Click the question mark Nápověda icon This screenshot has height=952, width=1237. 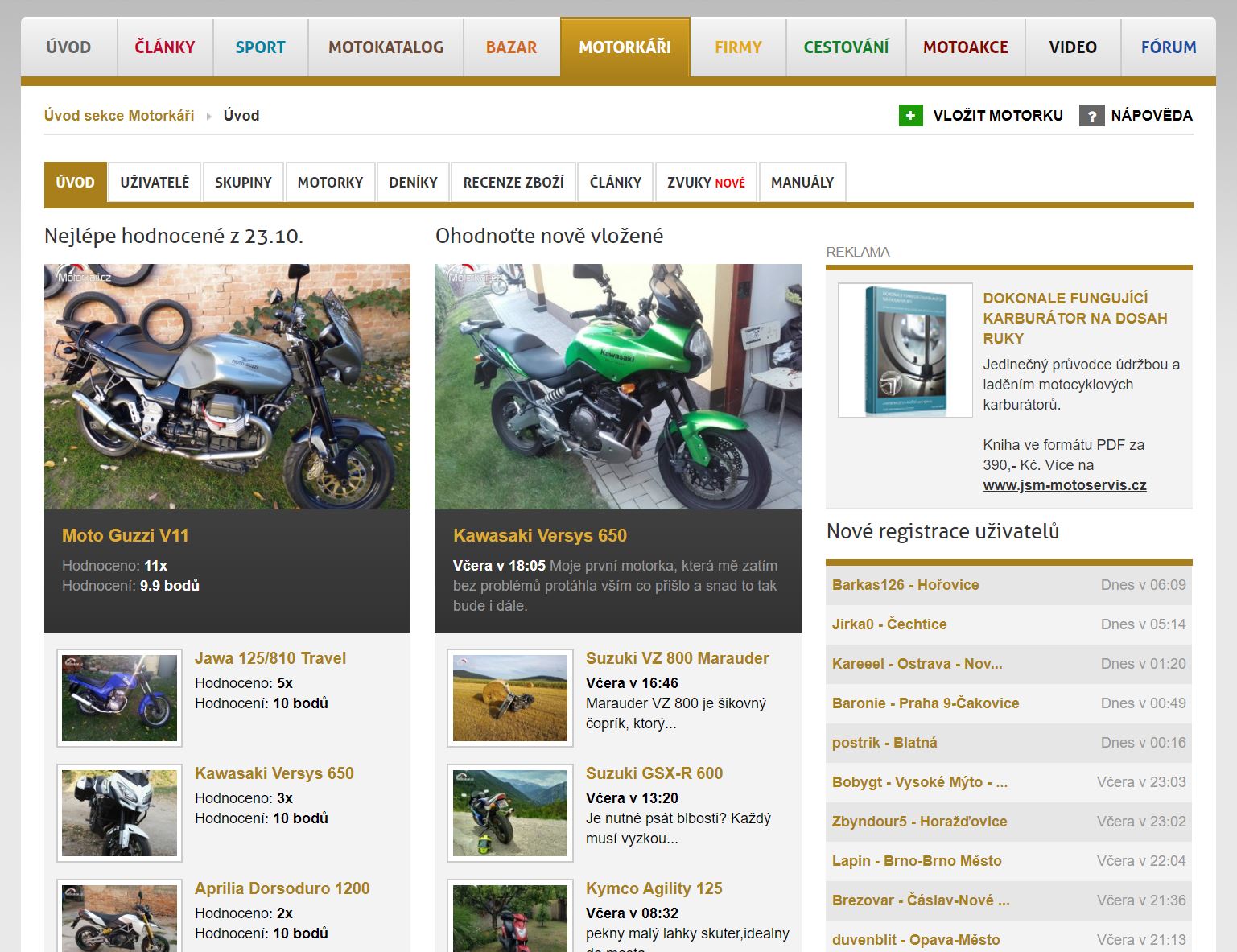pos(1091,116)
